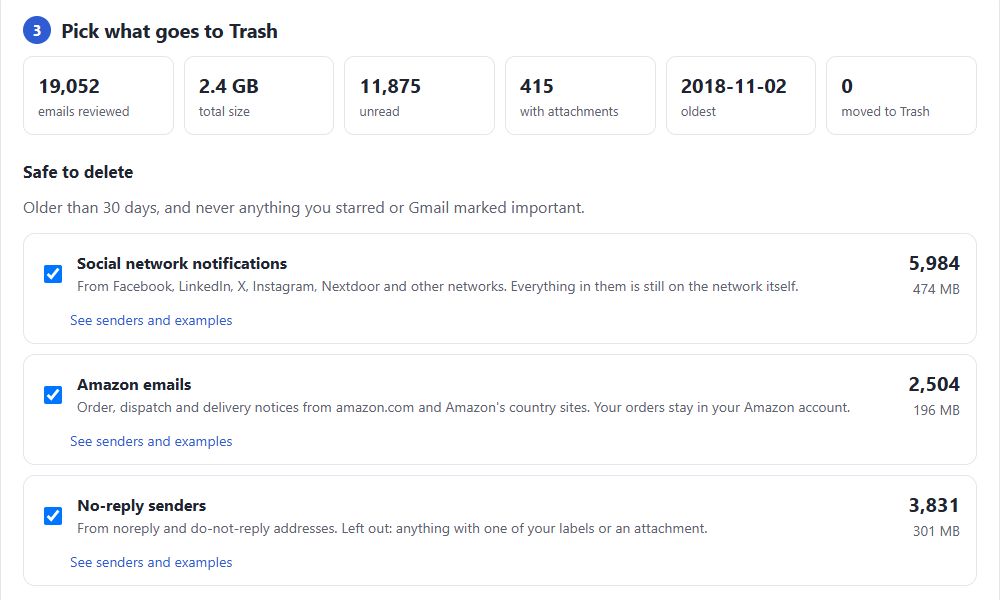Click the 2.4 GB total size card
The width and height of the screenshot is (1000, 600).
coord(259,96)
